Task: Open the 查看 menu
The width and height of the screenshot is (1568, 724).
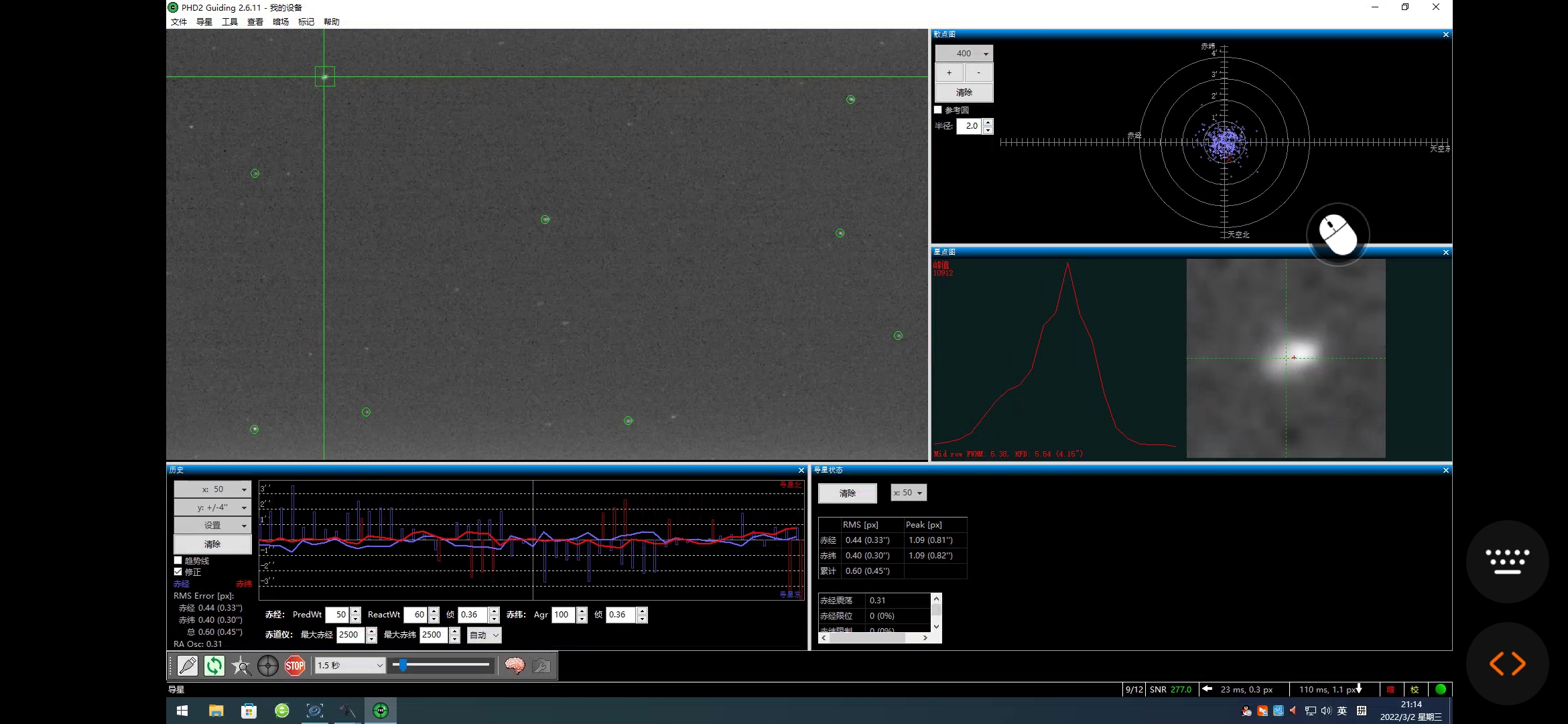Action: coord(255,22)
